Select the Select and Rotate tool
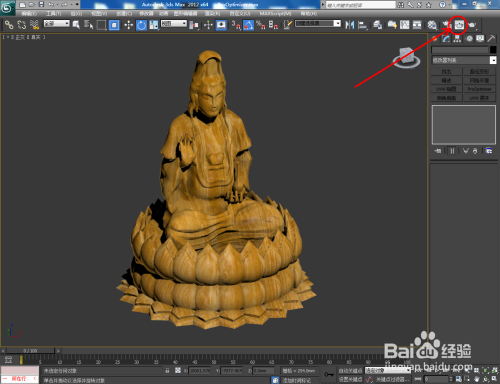Screen dimensions: 500x384 [x=141, y=25]
